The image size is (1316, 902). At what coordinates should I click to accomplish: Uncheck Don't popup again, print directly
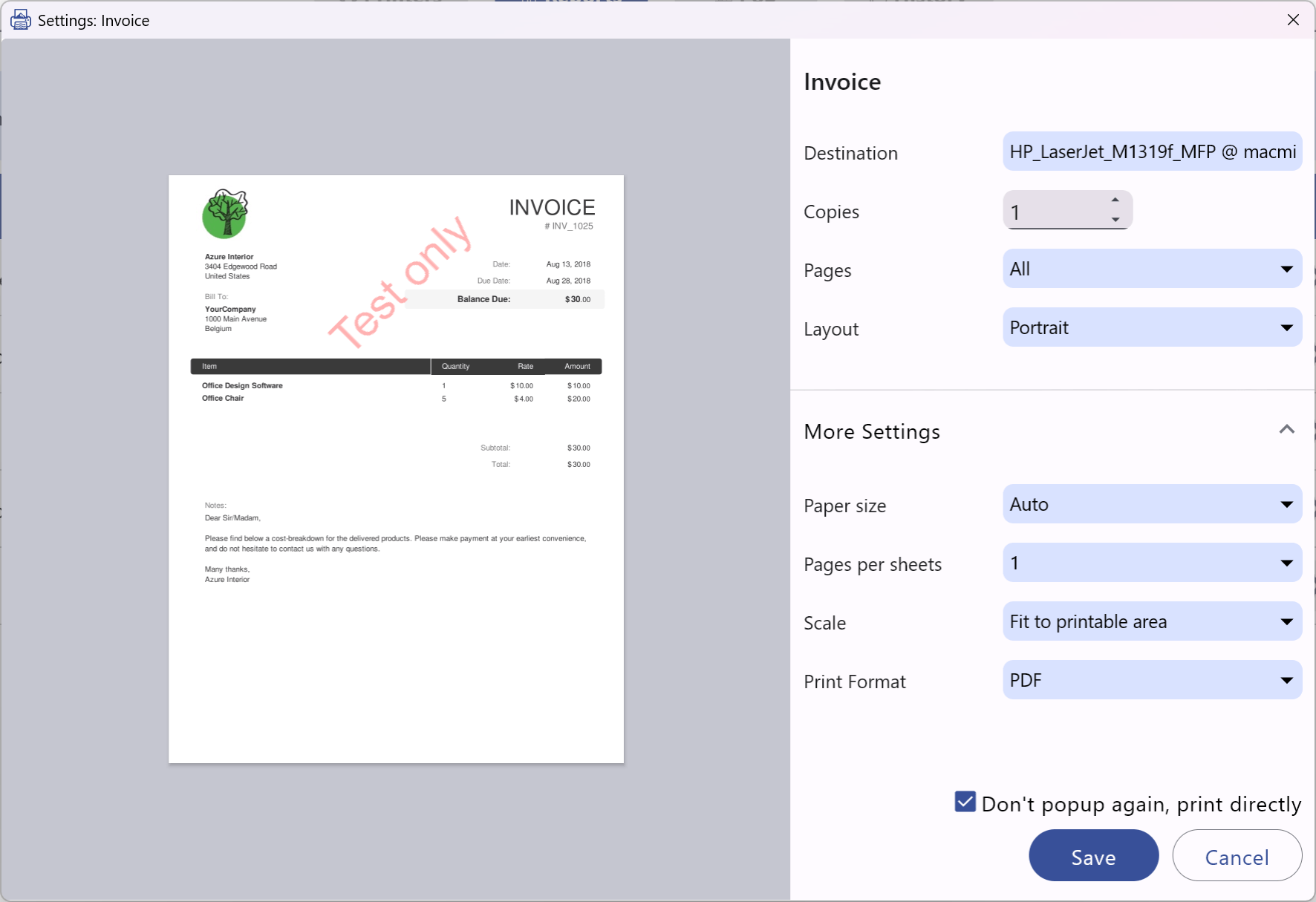(x=964, y=803)
